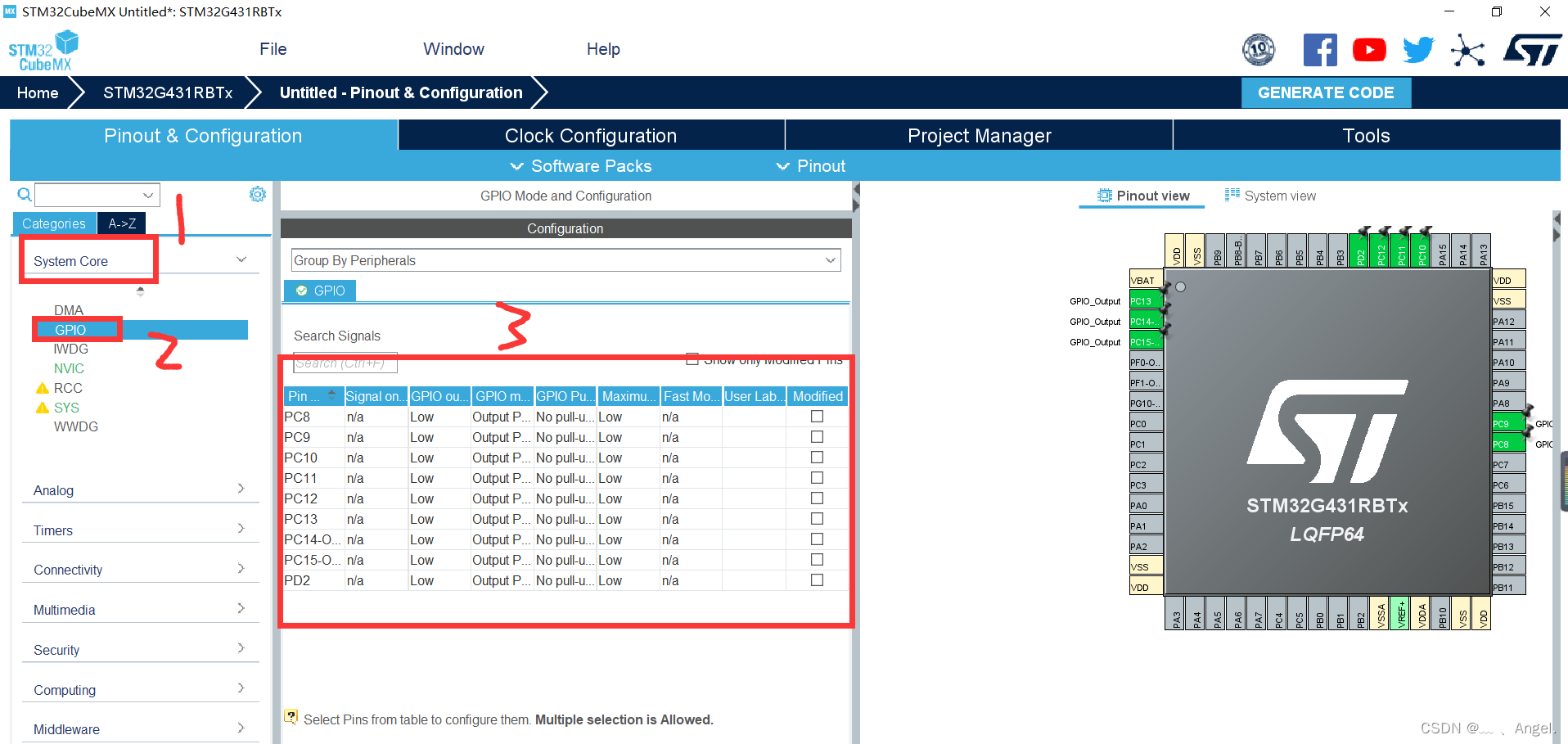
Task: Open the Pinout dropdown menu
Action: tap(811, 166)
